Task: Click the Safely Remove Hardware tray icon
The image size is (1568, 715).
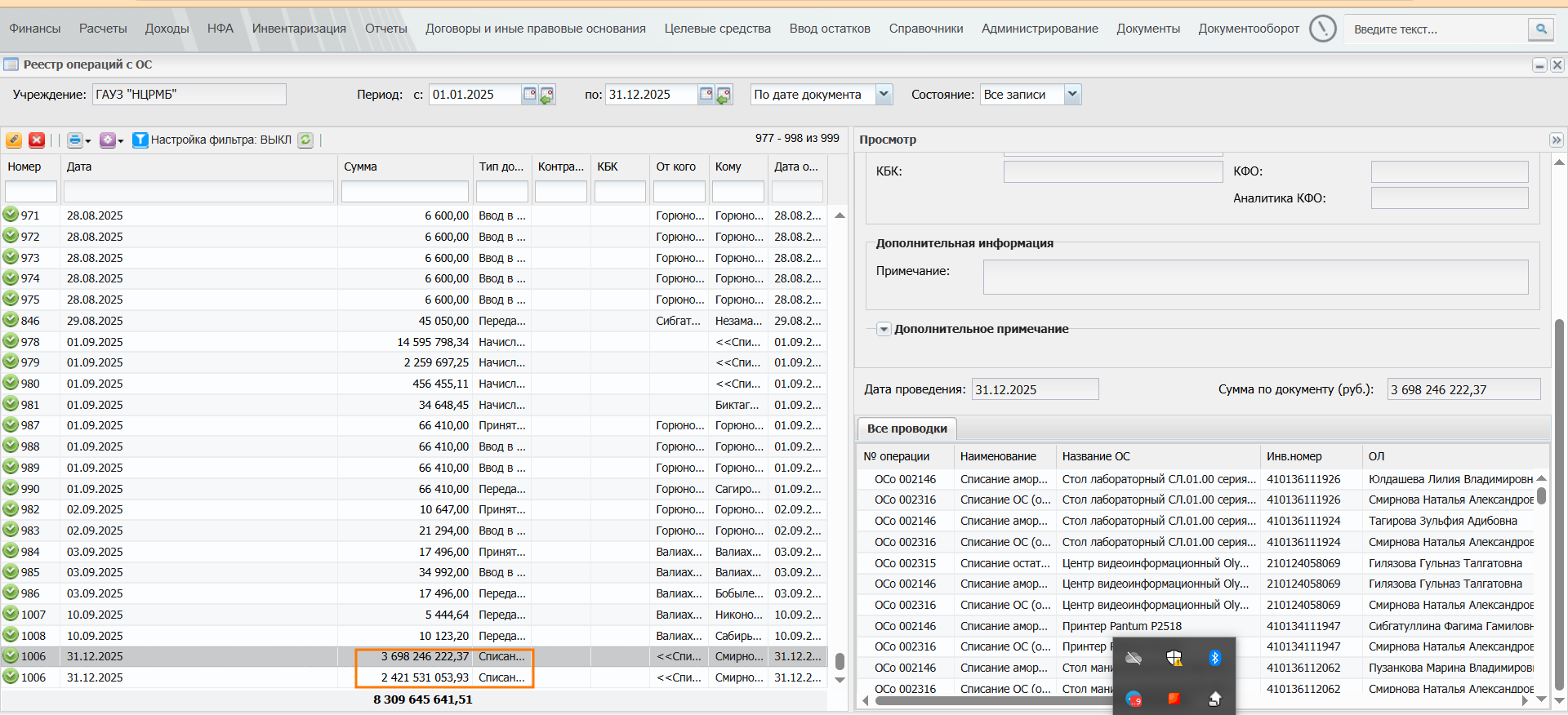Action: tap(1214, 699)
